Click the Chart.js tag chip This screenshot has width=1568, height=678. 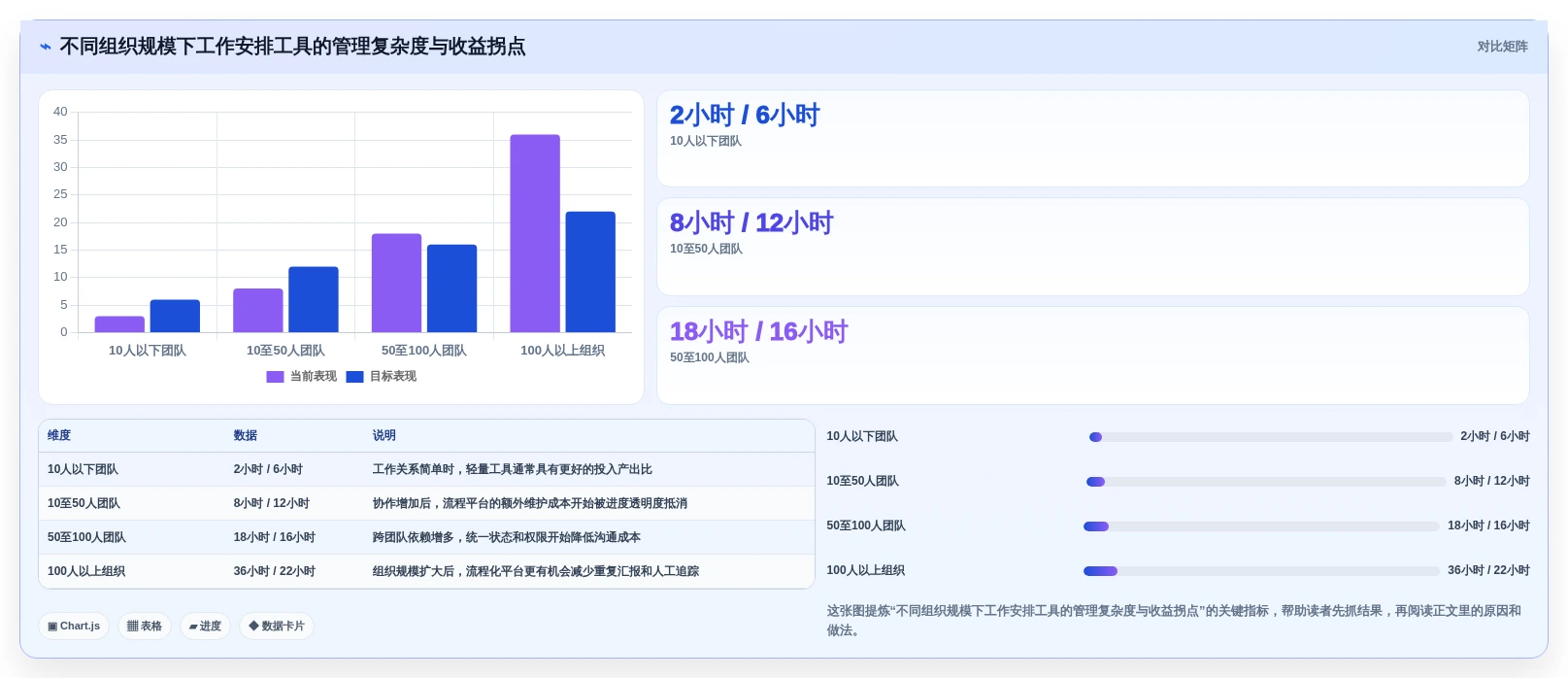[74, 627]
